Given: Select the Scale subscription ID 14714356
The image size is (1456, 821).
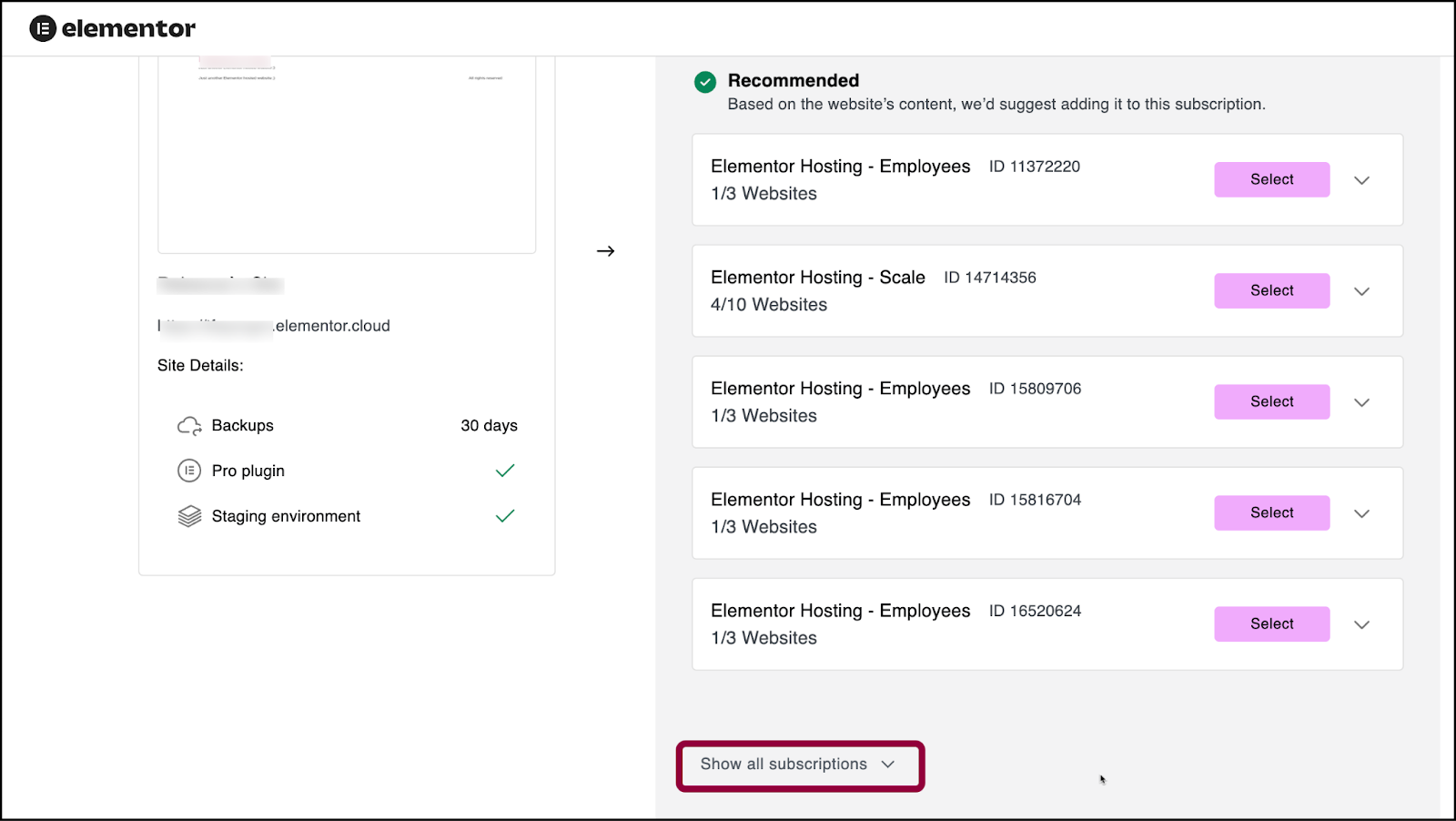Looking at the screenshot, I should coord(1271,290).
